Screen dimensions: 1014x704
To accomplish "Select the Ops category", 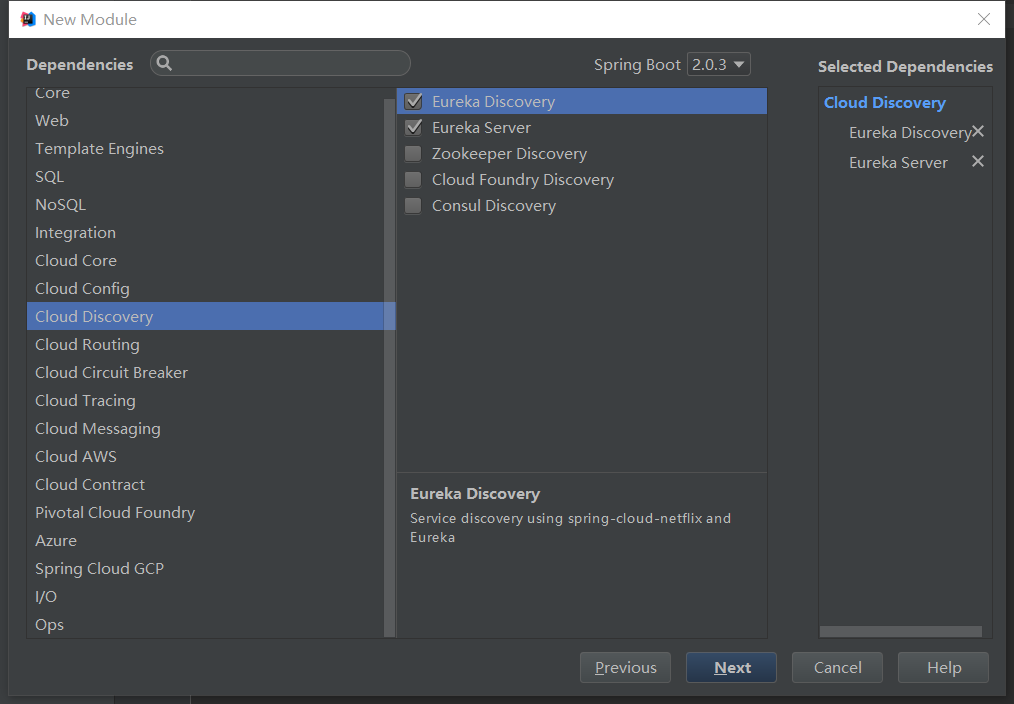I will [x=205, y=624].
